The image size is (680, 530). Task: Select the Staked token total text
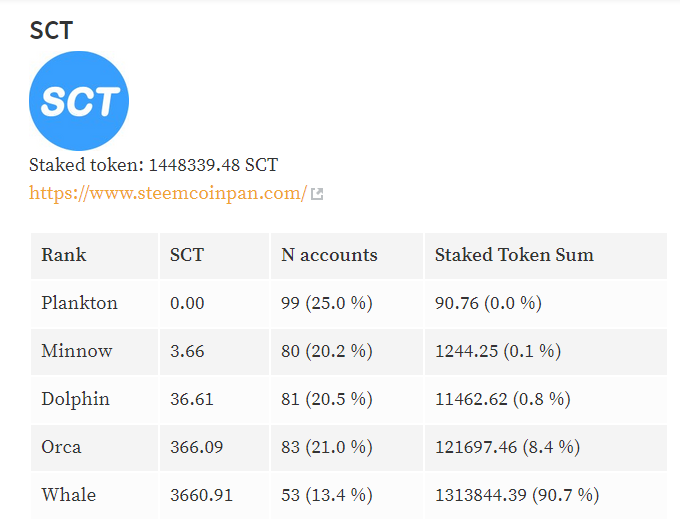[154, 165]
